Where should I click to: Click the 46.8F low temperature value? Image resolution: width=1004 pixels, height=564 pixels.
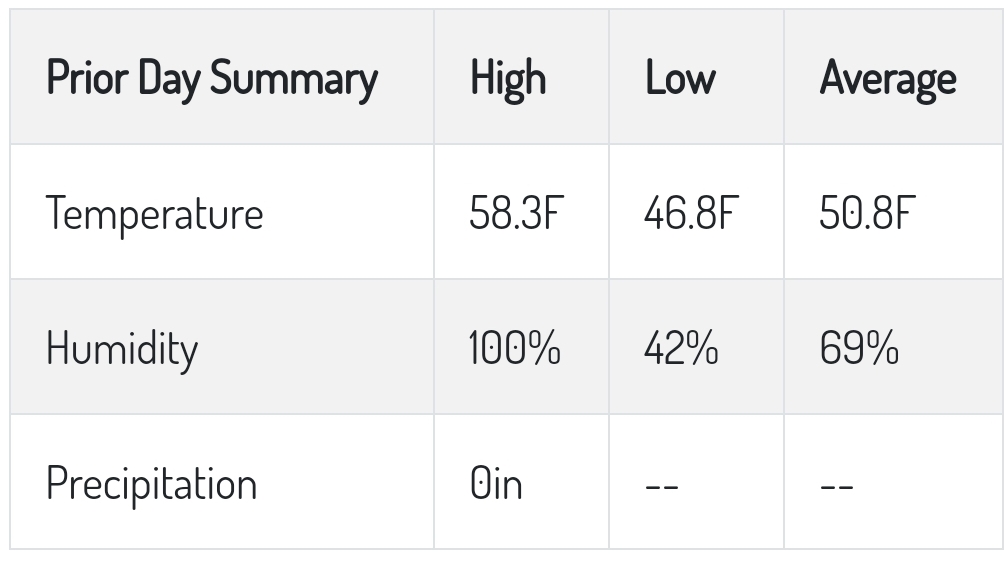tap(692, 213)
